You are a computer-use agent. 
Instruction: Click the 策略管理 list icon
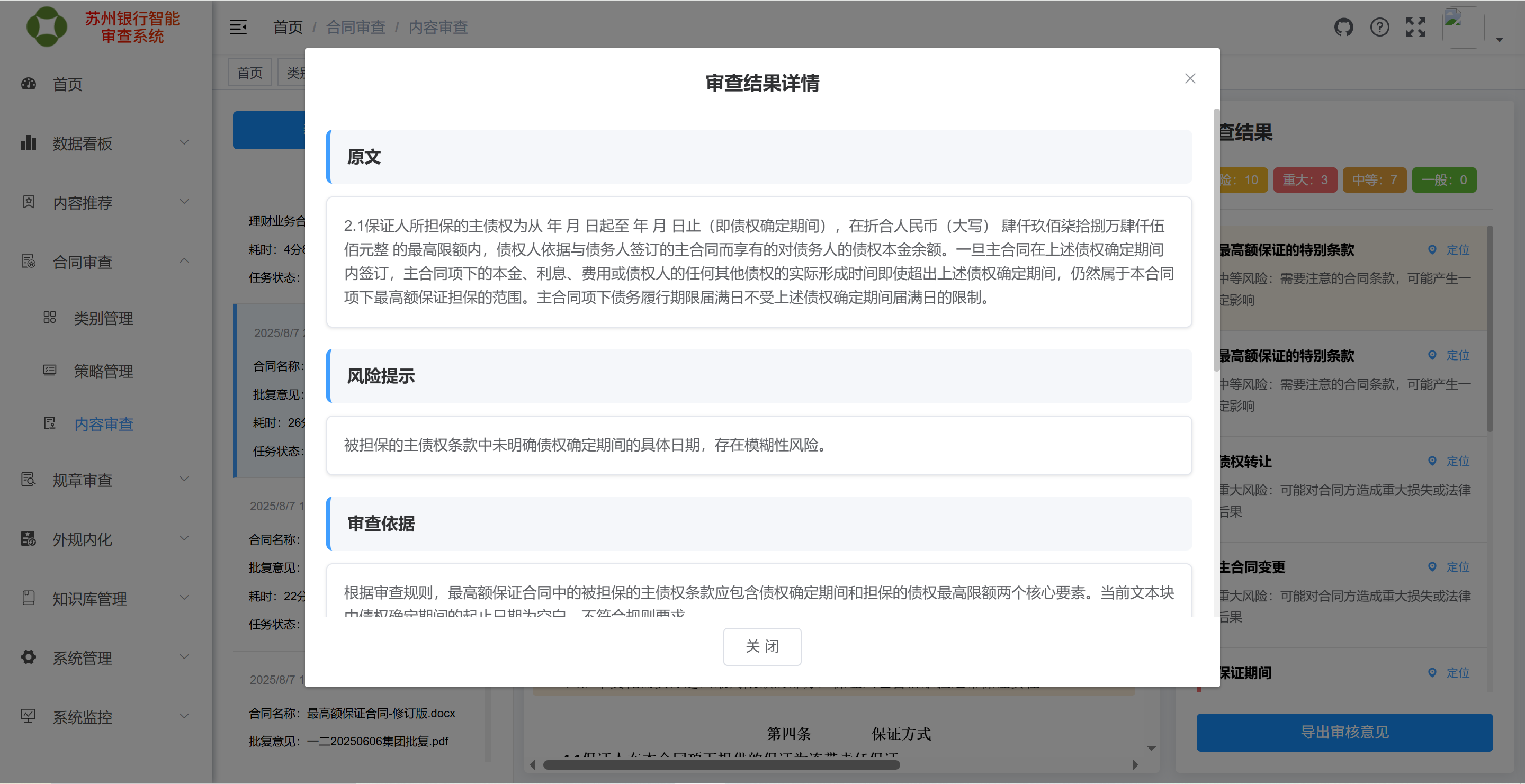point(50,371)
